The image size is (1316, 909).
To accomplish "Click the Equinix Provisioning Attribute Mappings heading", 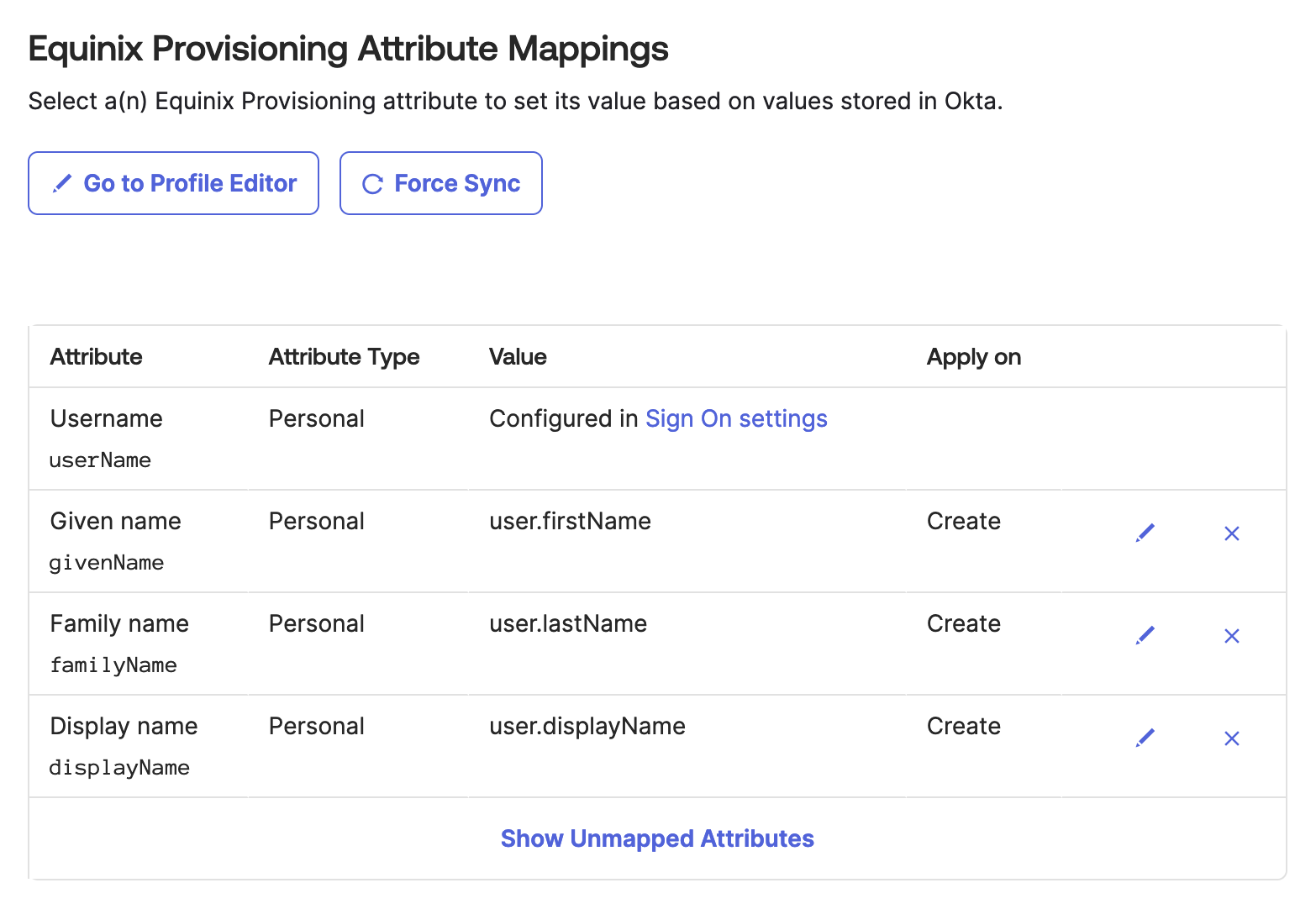I will tap(349, 49).
